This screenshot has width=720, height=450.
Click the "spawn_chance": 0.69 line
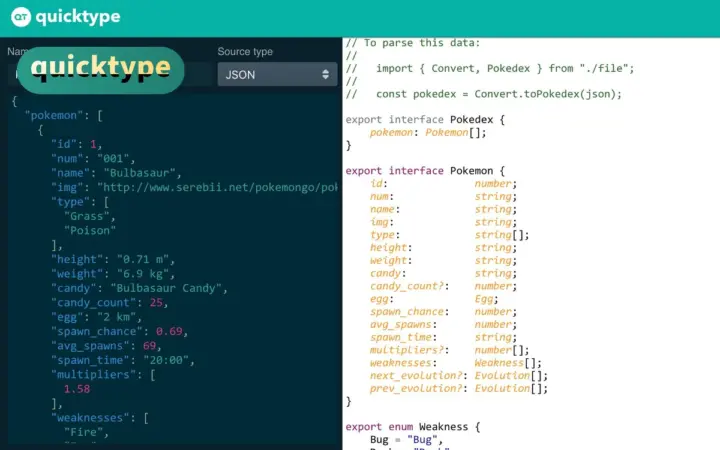pos(119,331)
